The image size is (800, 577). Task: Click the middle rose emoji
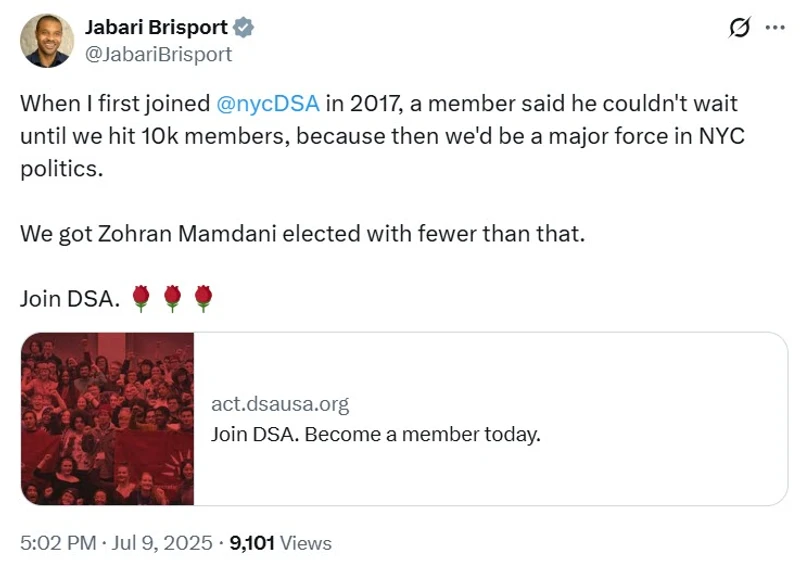[x=172, y=298]
